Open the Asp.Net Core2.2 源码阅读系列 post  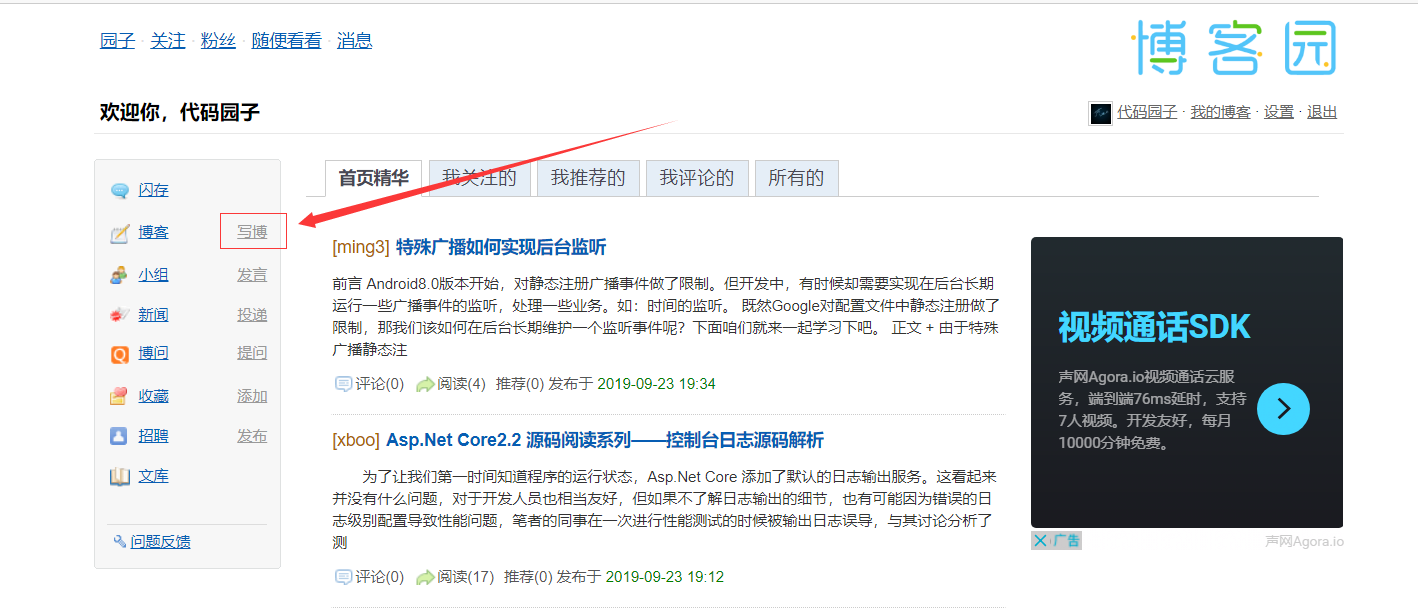[x=605, y=441]
